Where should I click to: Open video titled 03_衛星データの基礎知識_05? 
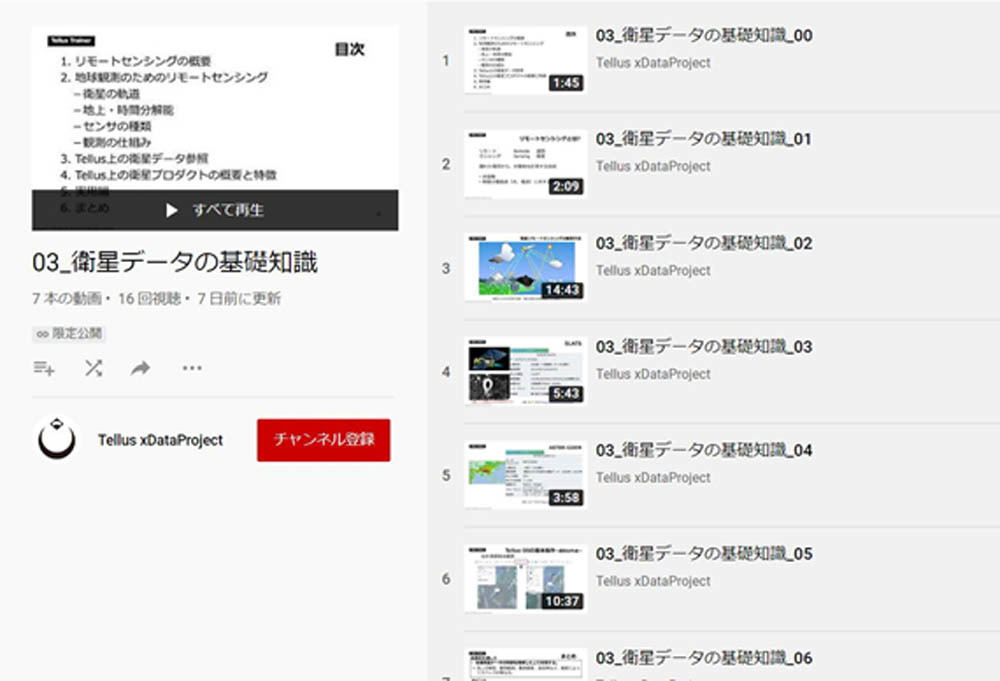pyautogui.click(x=704, y=553)
